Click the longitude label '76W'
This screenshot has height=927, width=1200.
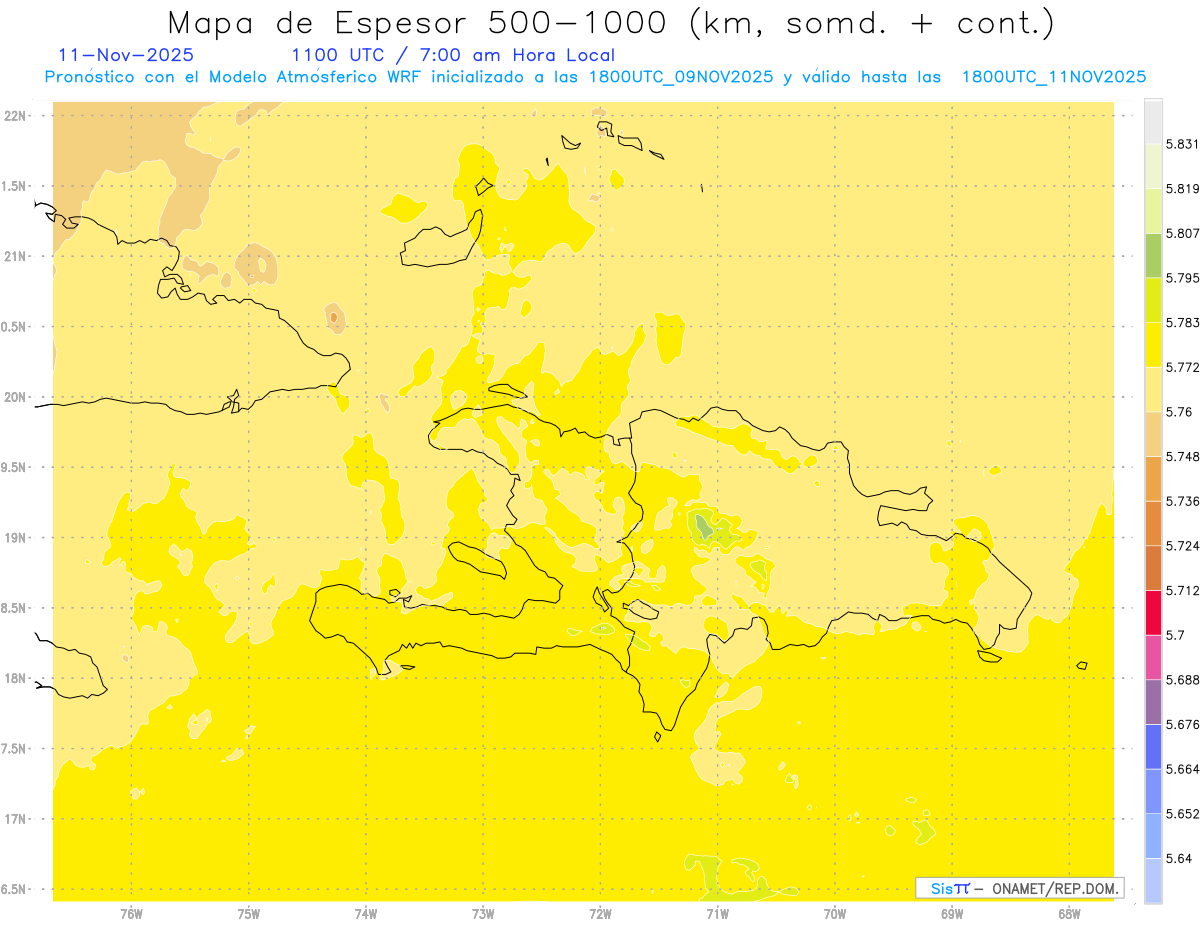[x=131, y=913]
